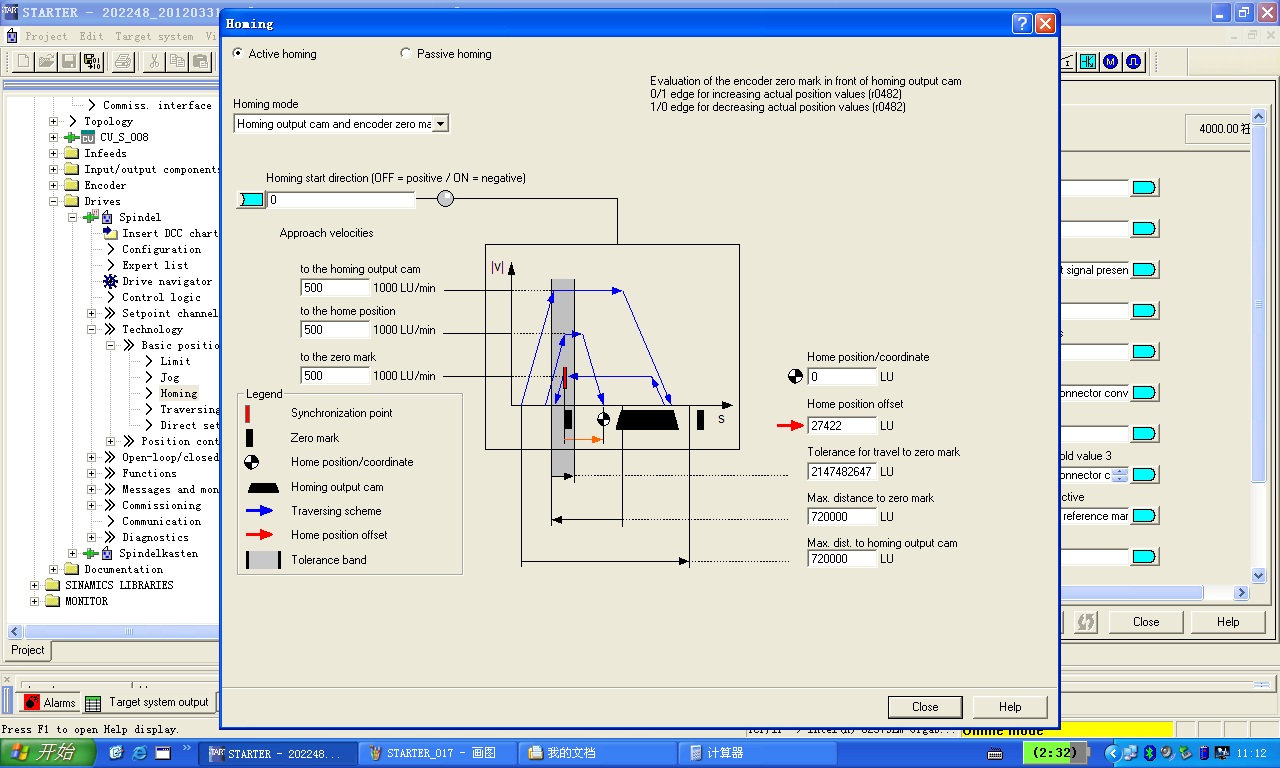
Task: Click the Open project folder icon
Action: (46, 62)
